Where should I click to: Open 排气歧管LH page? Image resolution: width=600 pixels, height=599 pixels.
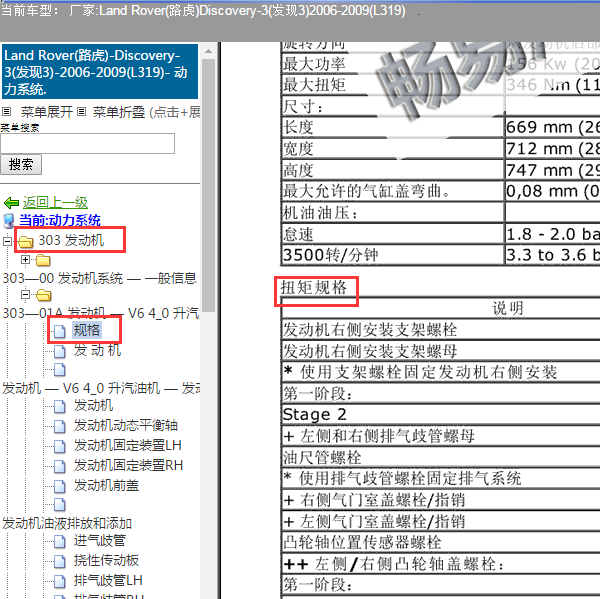(108, 580)
